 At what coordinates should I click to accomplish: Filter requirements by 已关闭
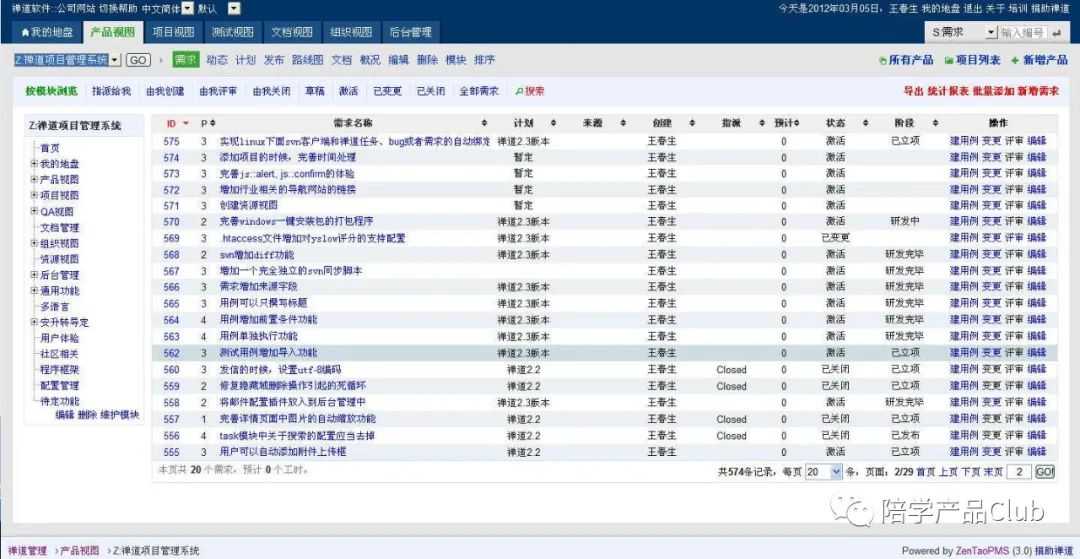[x=430, y=91]
